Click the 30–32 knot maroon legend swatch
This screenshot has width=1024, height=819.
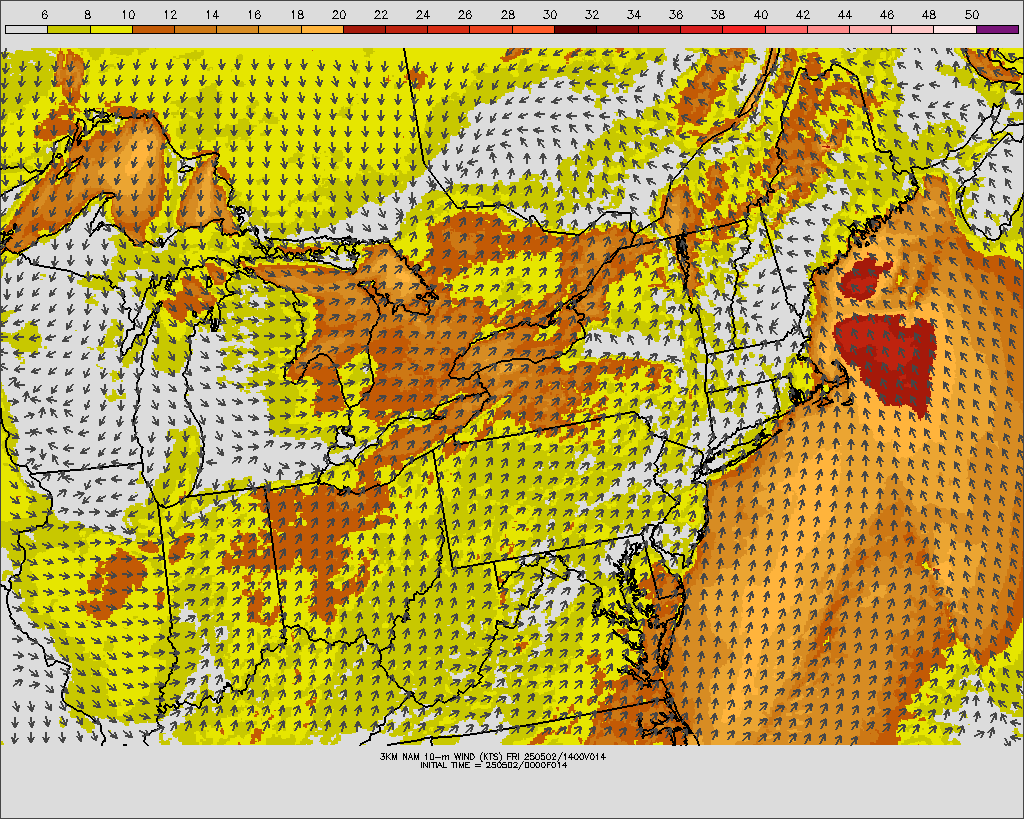click(x=575, y=29)
